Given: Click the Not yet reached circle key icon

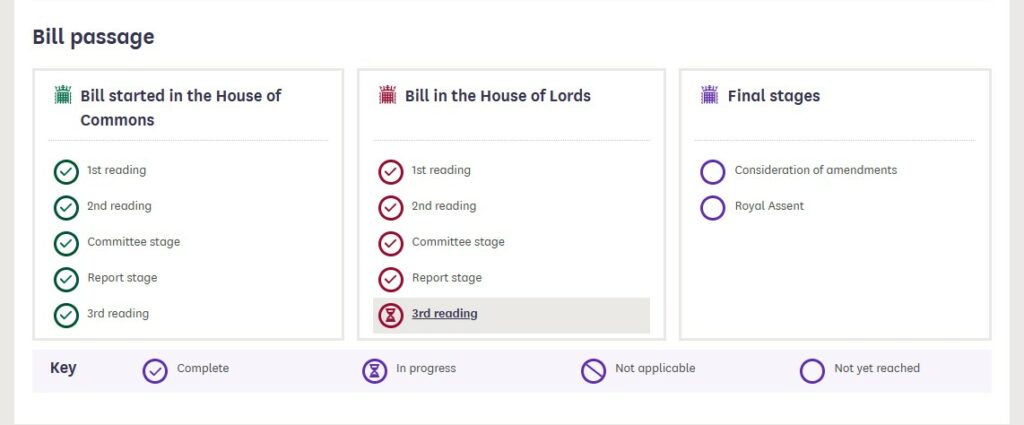Looking at the screenshot, I should (x=812, y=371).
